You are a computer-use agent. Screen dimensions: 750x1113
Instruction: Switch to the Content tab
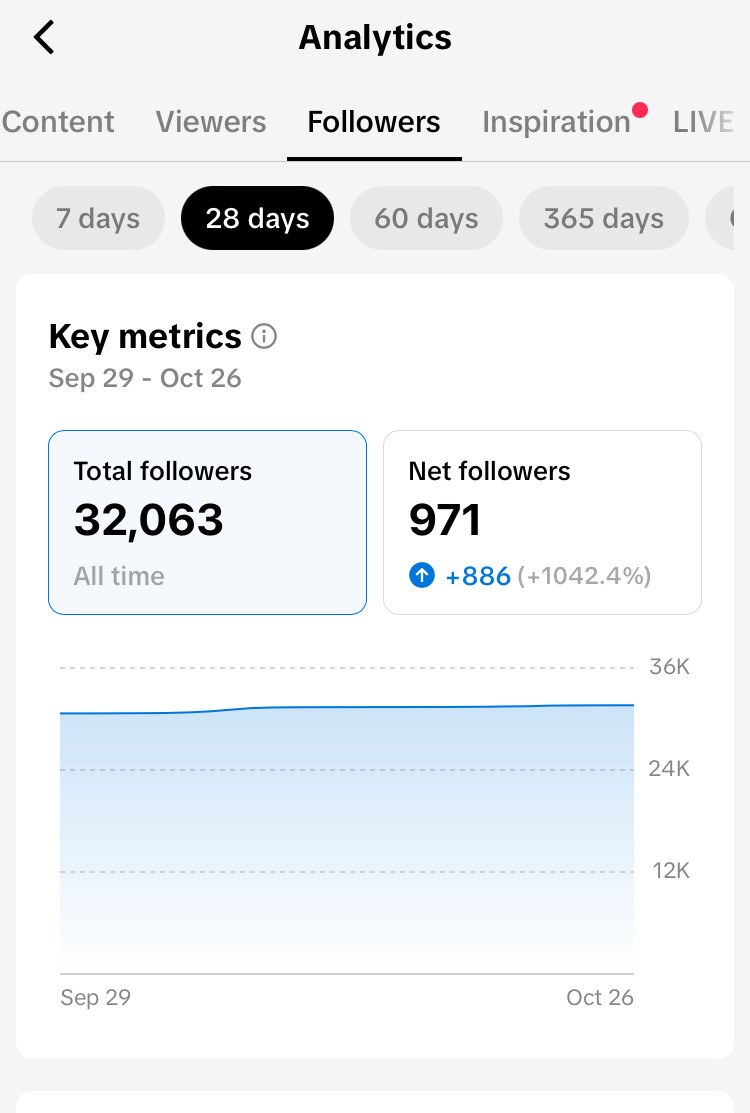point(58,122)
